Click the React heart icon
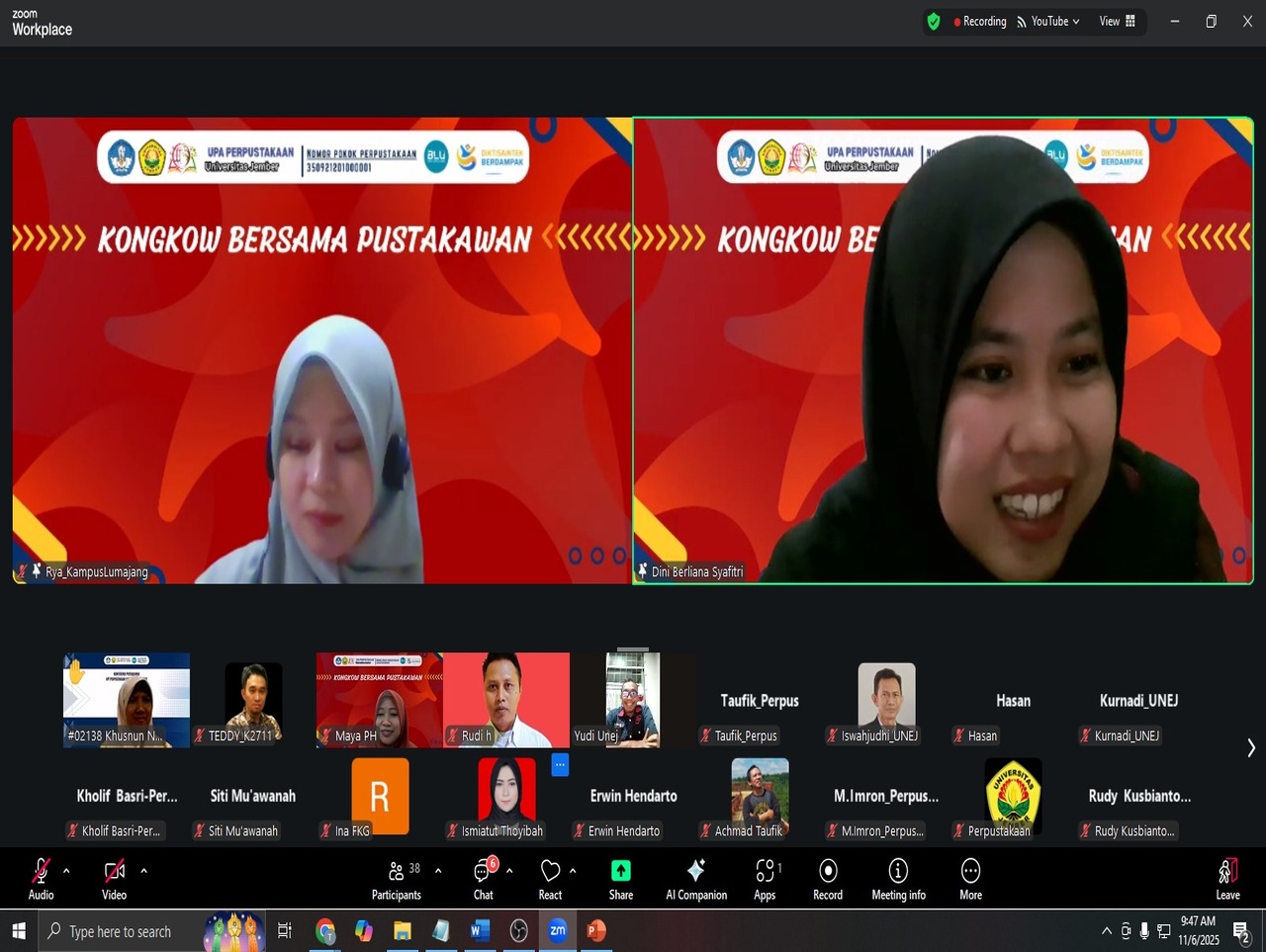The image size is (1266, 952). (550, 878)
